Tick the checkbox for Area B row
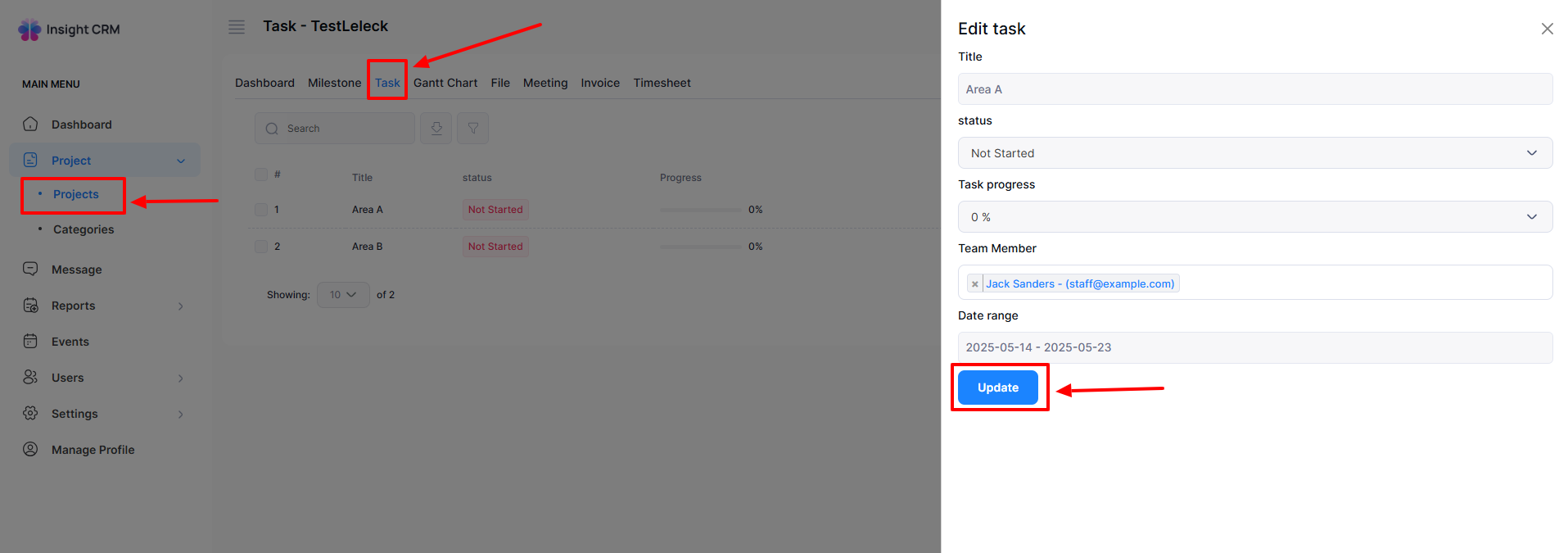The width and height of the screenshot is (1568, 553). pos(261,247)
